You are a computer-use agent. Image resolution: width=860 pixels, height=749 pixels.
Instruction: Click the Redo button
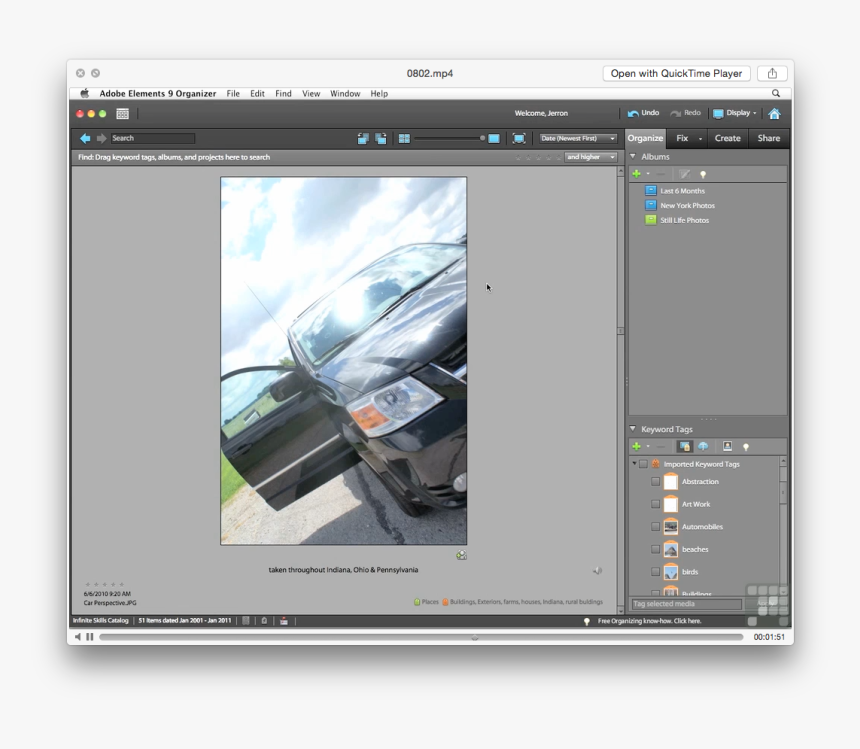686,113
